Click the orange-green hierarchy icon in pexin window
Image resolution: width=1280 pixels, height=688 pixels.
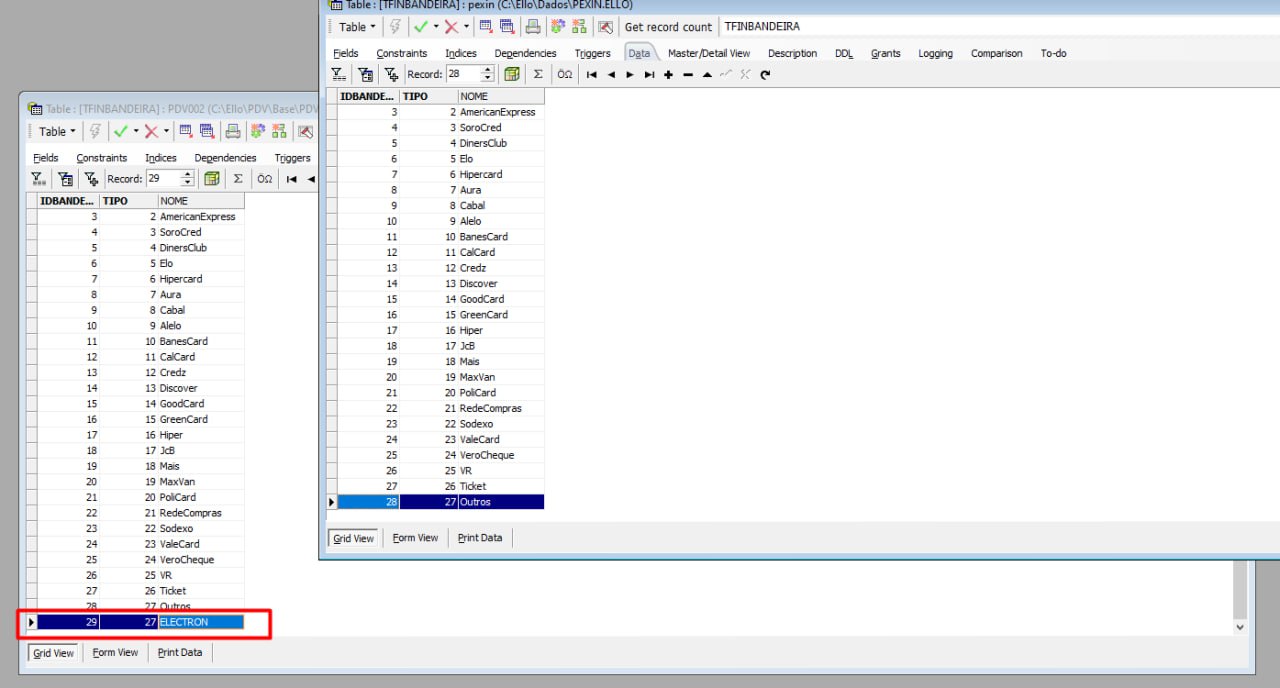click(x=579, y=27)
